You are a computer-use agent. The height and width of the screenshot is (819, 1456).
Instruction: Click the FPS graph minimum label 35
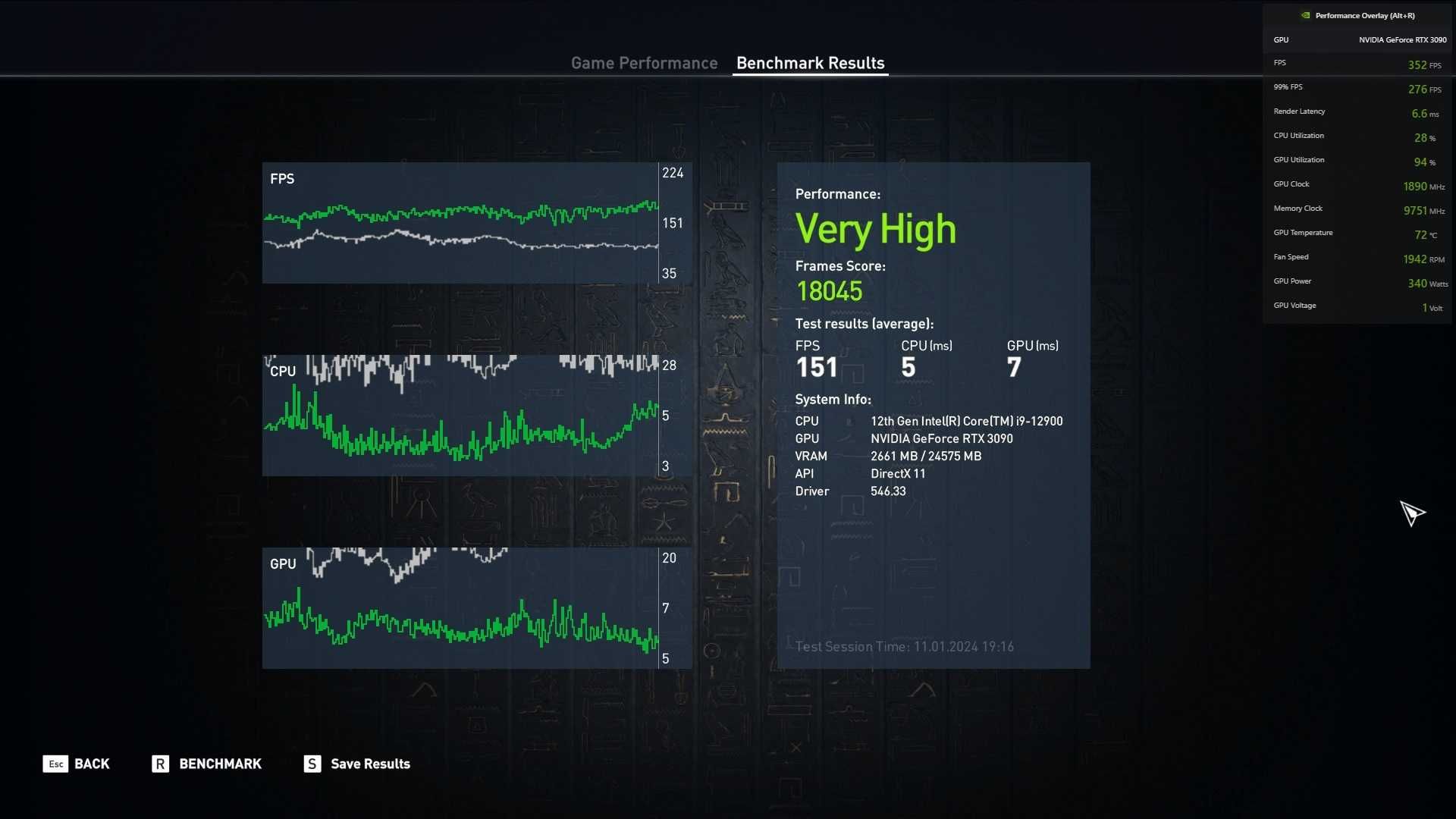pos(669,274)
